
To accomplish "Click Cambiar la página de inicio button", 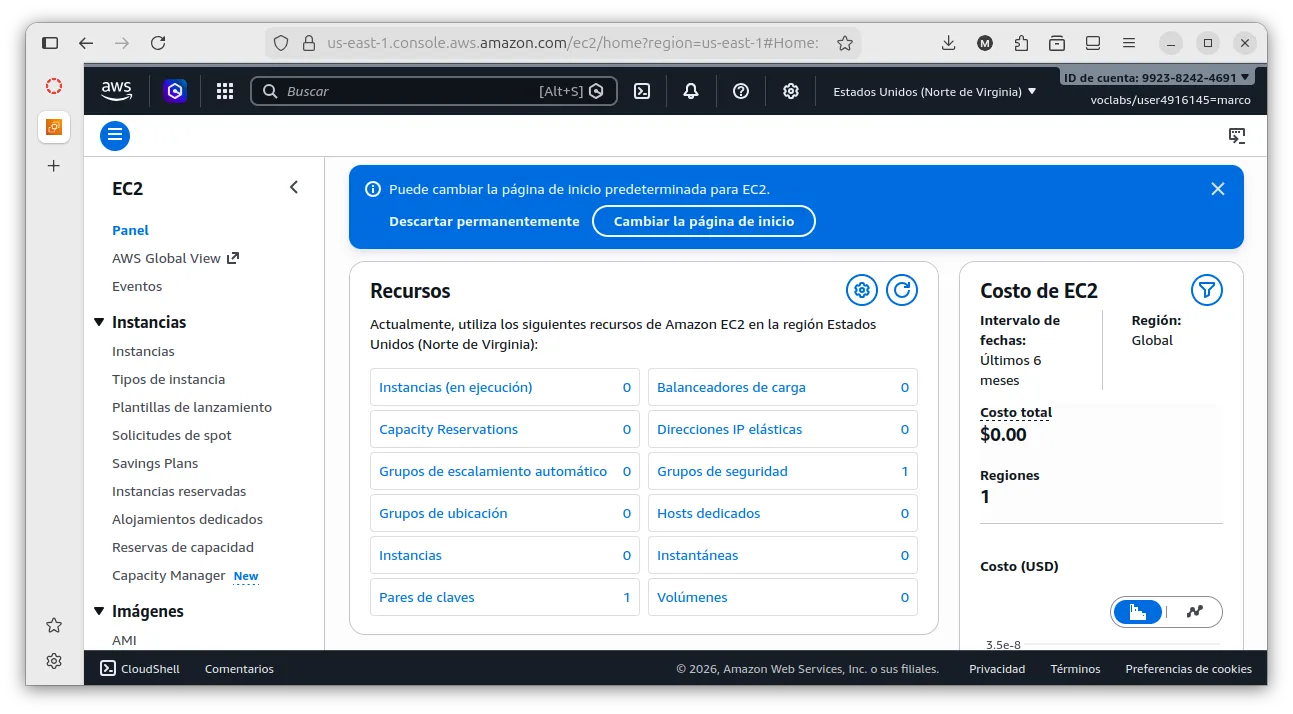I will tap(703, 221).
